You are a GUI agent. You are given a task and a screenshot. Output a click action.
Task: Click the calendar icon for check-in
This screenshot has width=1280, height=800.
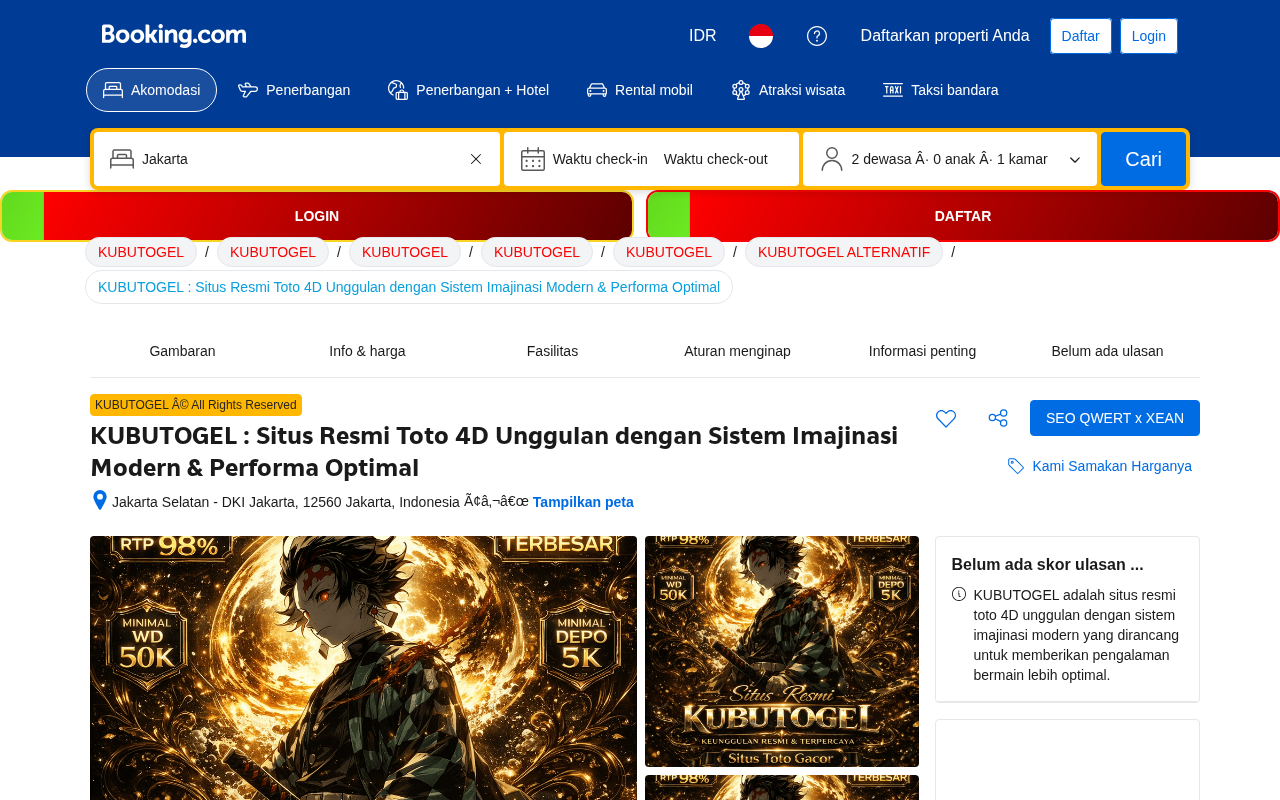point(533,159)
